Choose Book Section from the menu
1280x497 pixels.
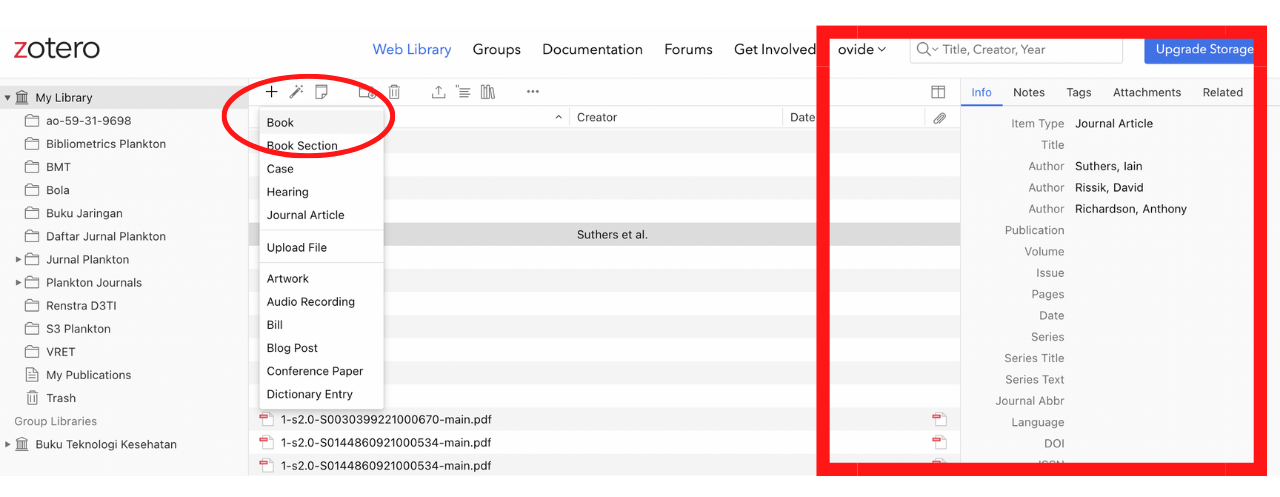point(321,146)
